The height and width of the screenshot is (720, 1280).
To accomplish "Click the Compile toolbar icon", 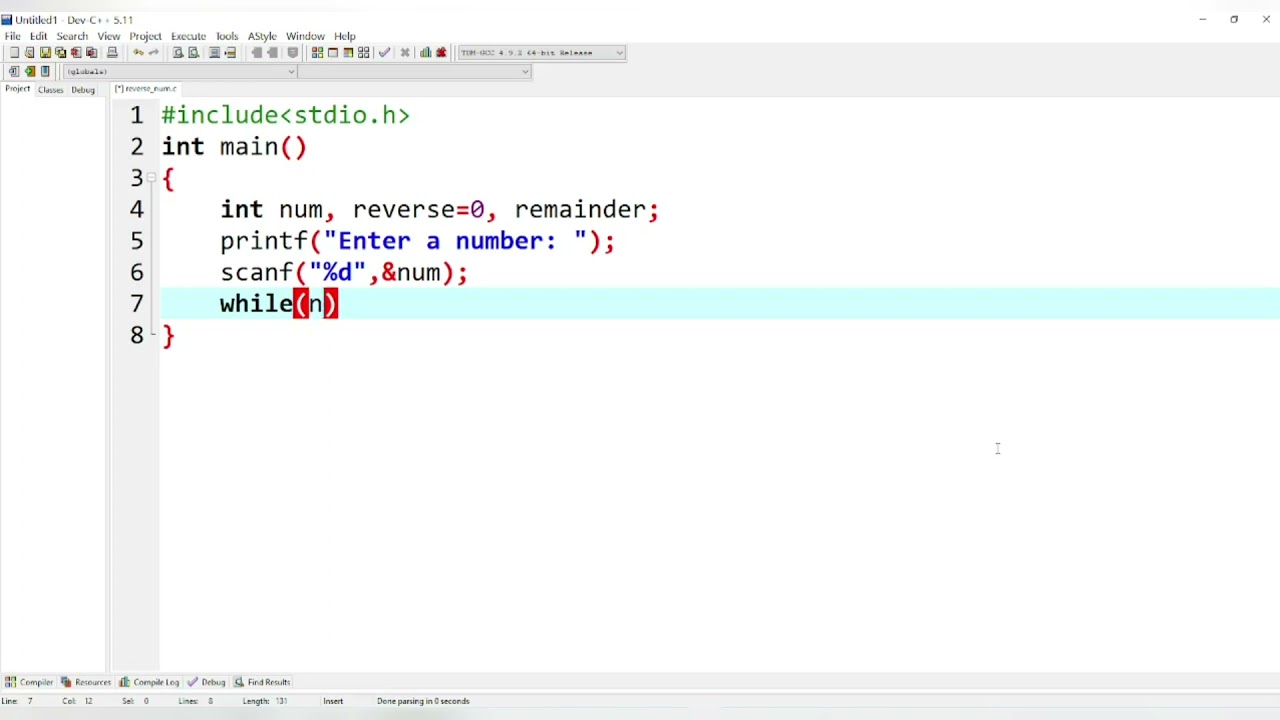I will [317, 52].
